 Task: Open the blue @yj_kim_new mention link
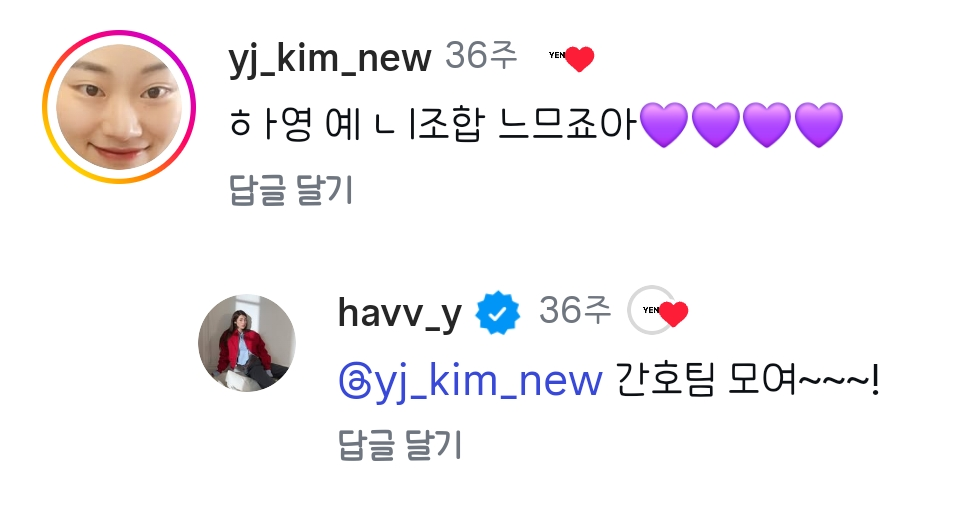(x=470, y=382)
